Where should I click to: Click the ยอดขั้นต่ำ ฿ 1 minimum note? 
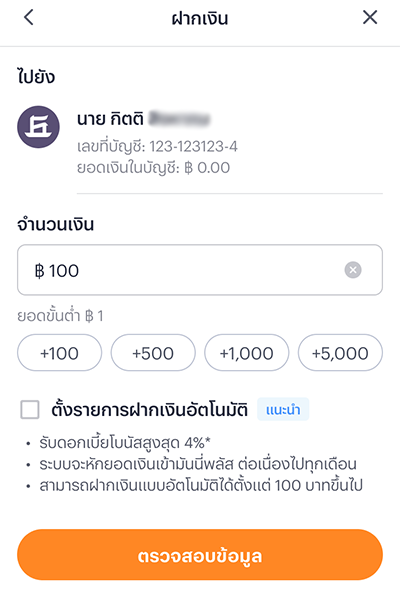point(60,316)
